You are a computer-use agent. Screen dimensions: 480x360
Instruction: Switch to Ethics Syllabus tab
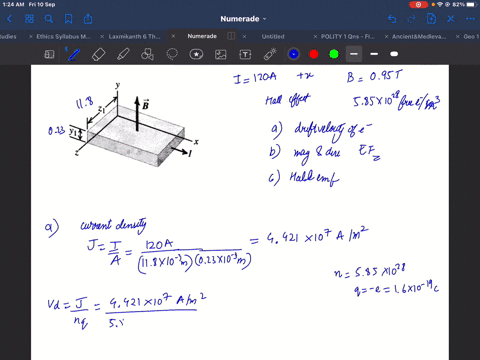click(63, 36)
